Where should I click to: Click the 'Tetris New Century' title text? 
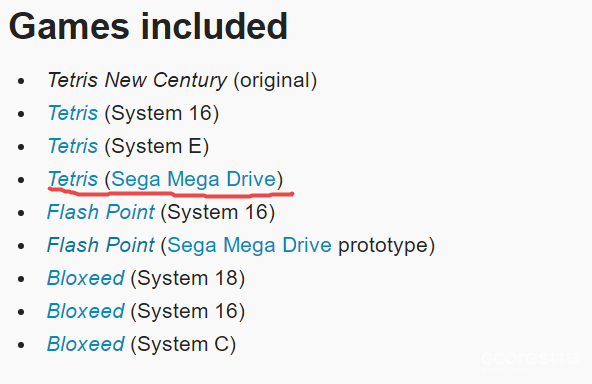pos(137,80)
